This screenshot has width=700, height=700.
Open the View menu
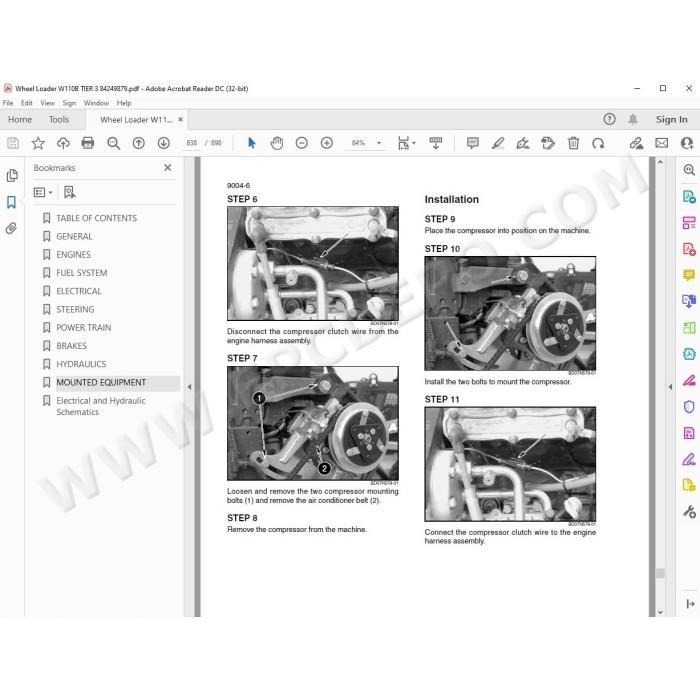click(x=47, y=103)
